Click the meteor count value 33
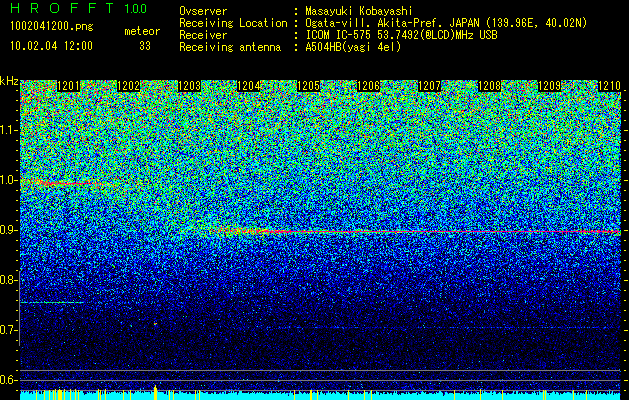629x400 pixels. pos(145,46)
